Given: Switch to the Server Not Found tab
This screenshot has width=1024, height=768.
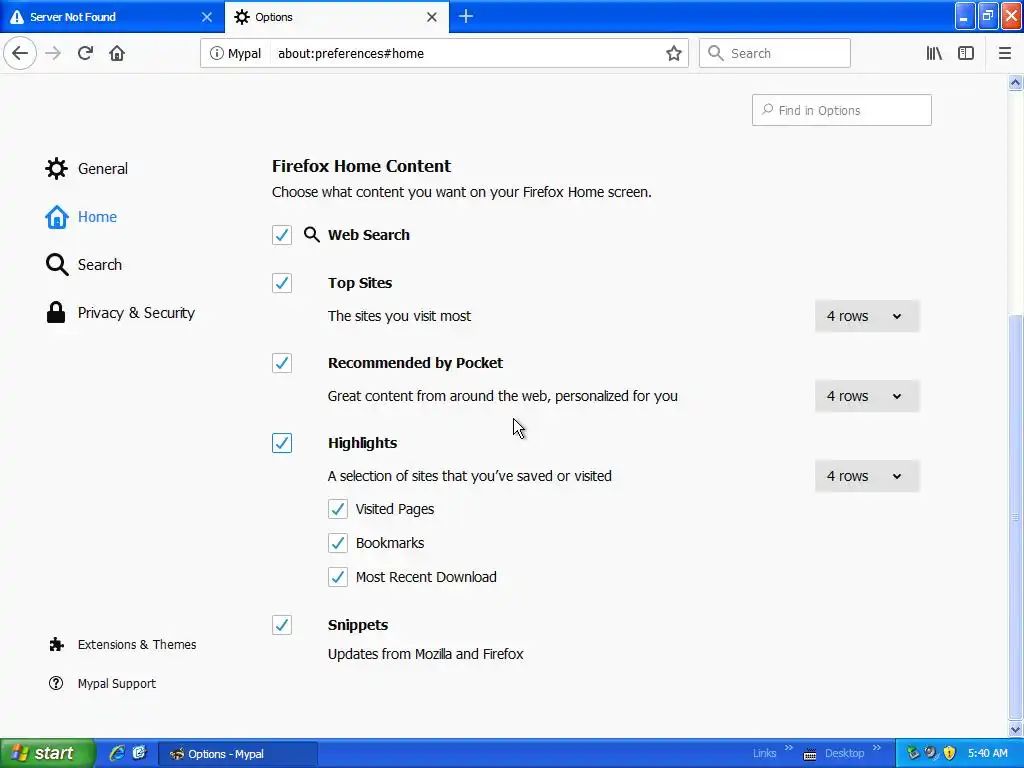Looking at the screenshot, I should [111, 17].
